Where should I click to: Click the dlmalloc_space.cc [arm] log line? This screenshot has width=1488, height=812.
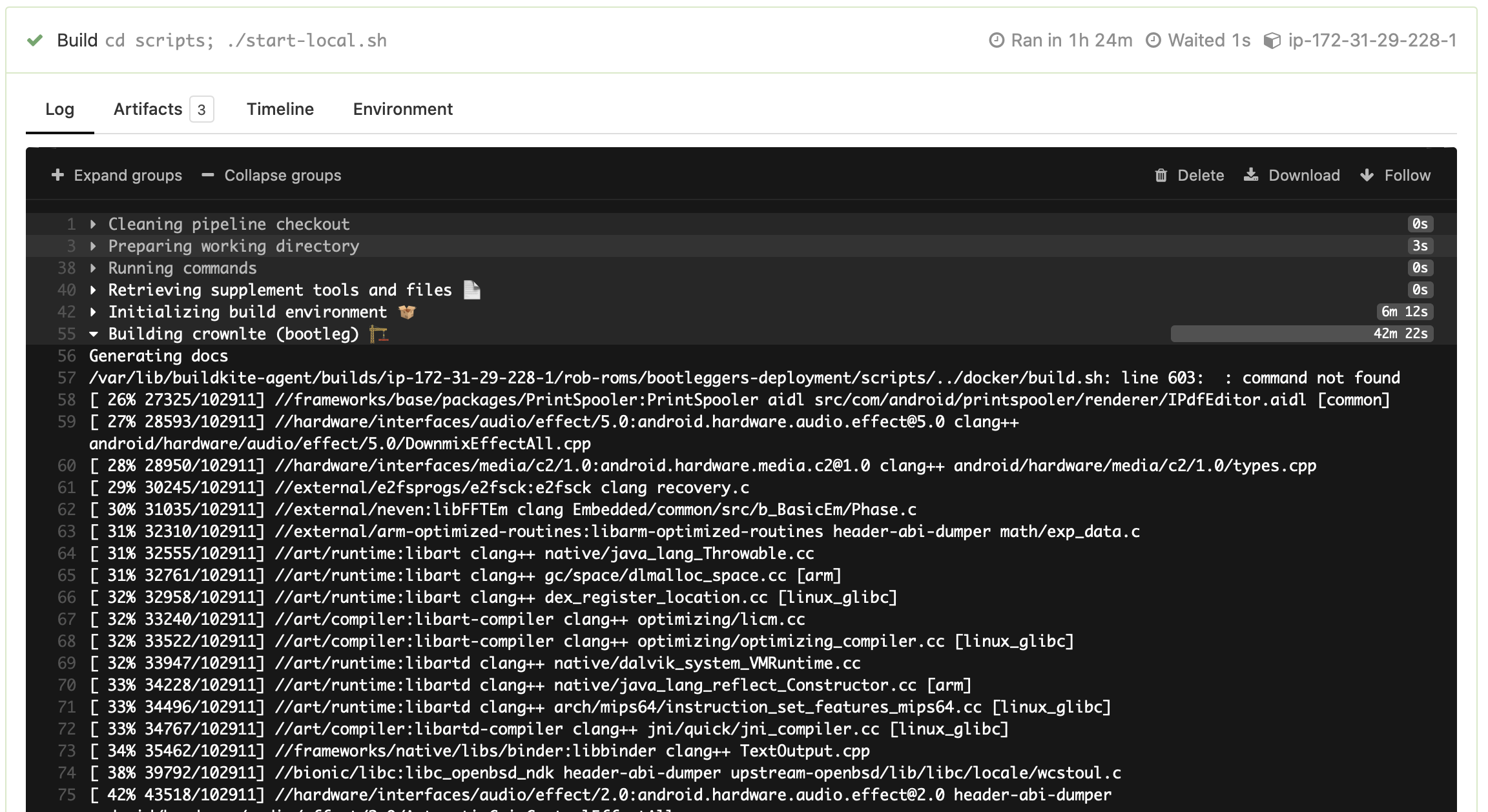(465, 575)
